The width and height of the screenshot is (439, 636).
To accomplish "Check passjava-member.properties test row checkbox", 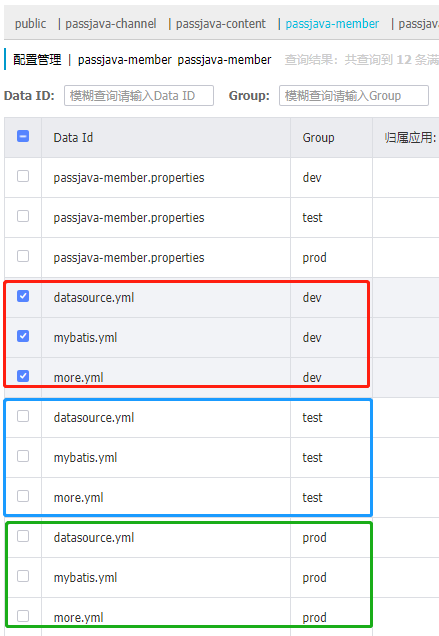I will pyautogui.click(x=23, y=216).
